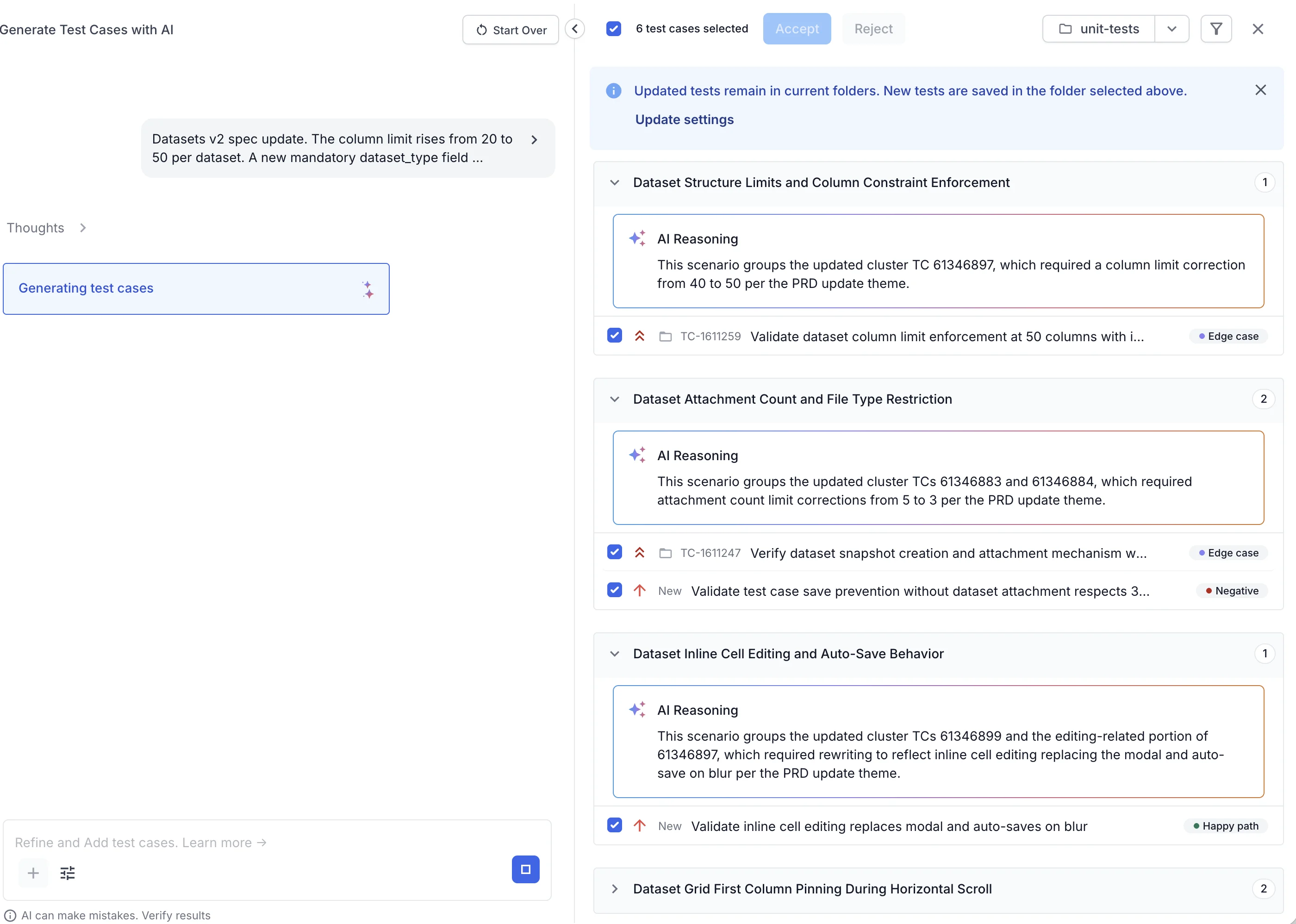This screenshot has width=1296, height=924.
Task: Click the critical priority icon on TC-1611247
Action: pos(640,552)
